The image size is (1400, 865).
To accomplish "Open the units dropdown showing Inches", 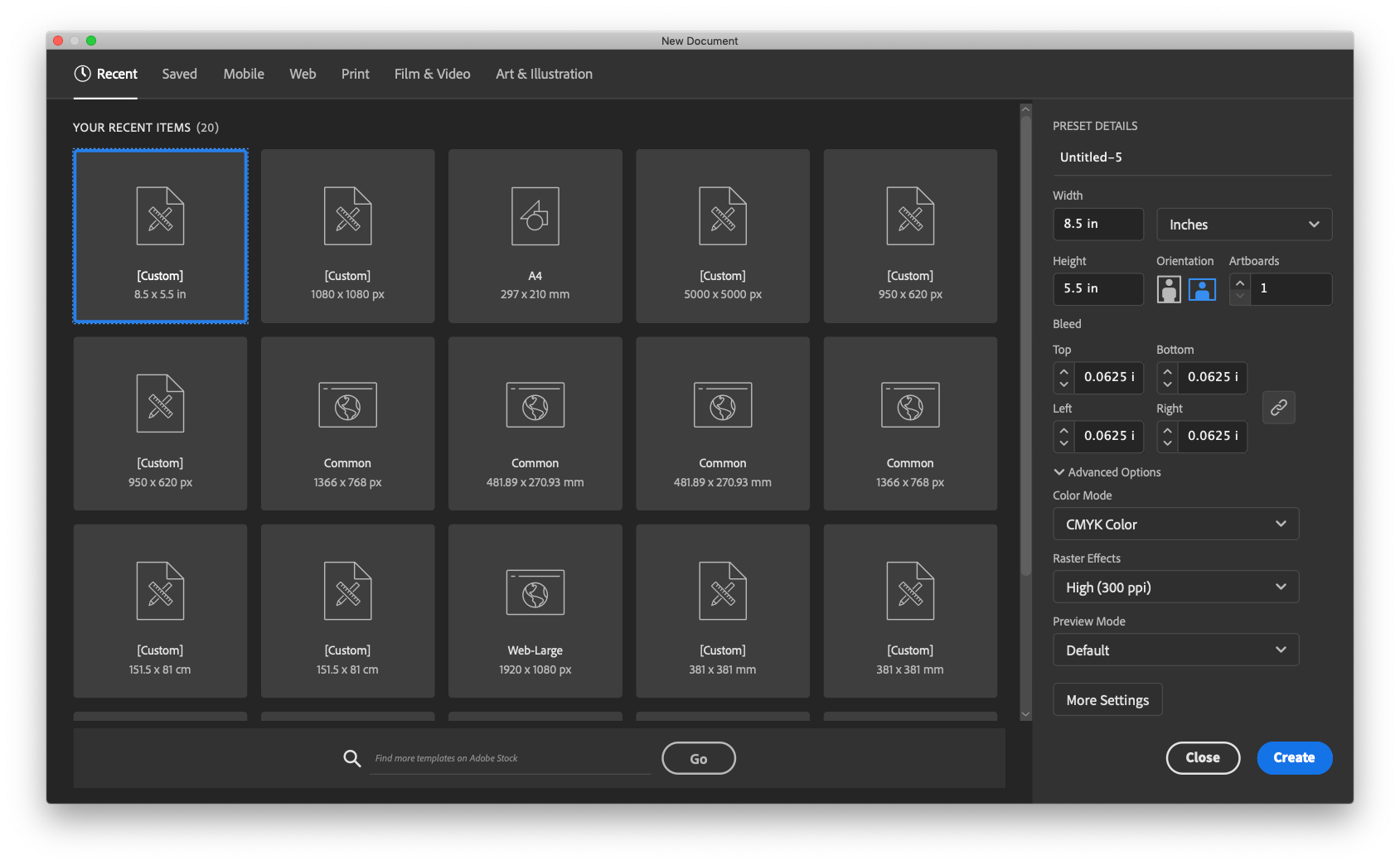I will 1243,224.
